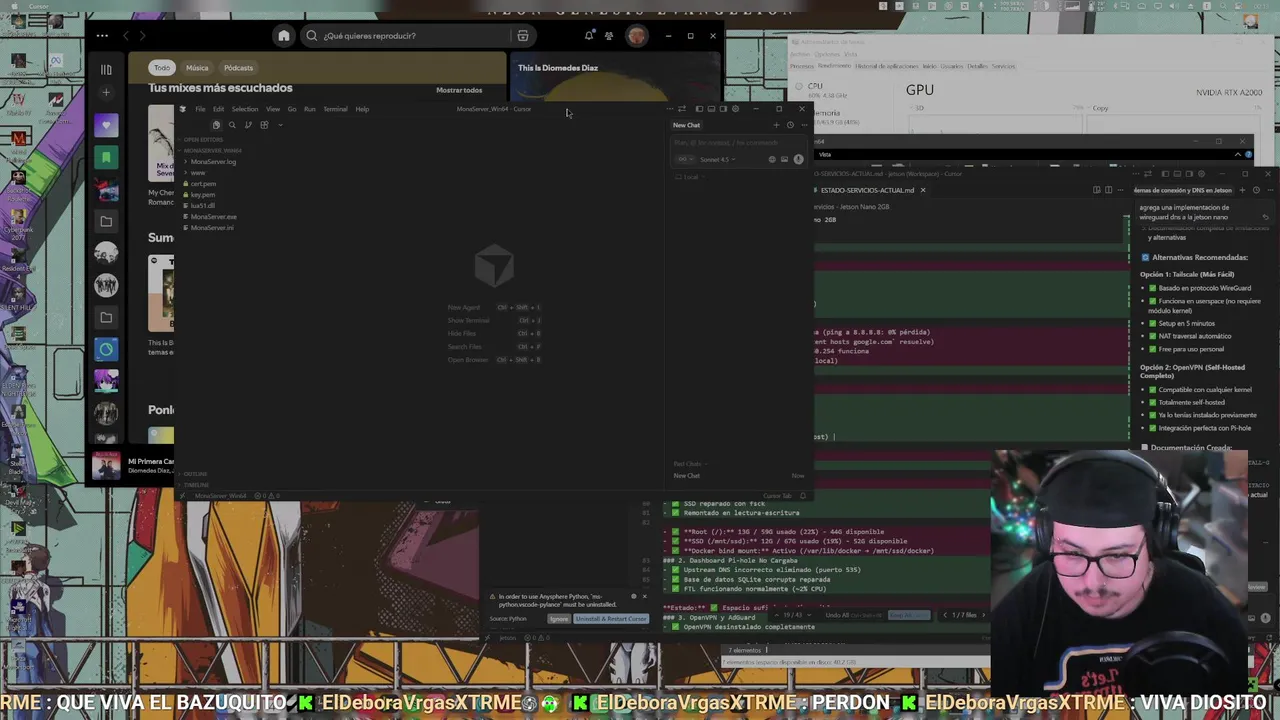This screenshot has width=1280, height=720.
Task: Click the Explorer icon in MonaServer Cursor
Action: pyautogui.click(x=216, y=125)
